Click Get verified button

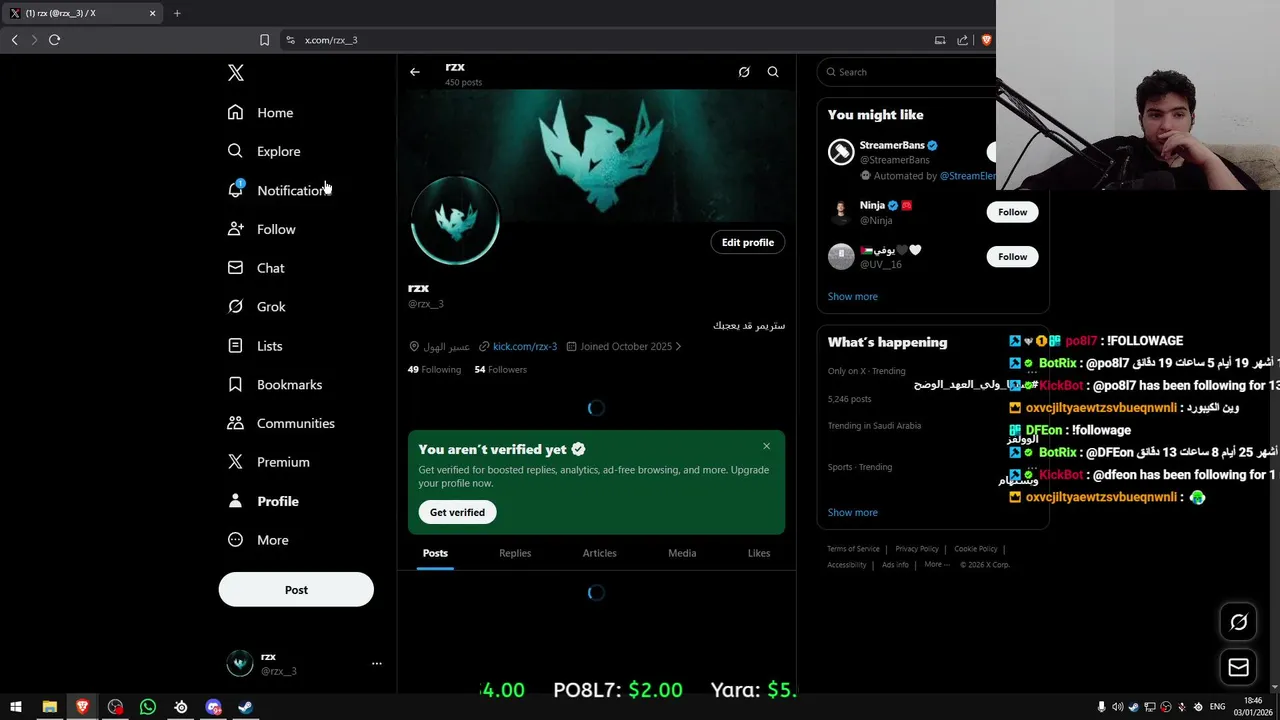click(457, 512)
